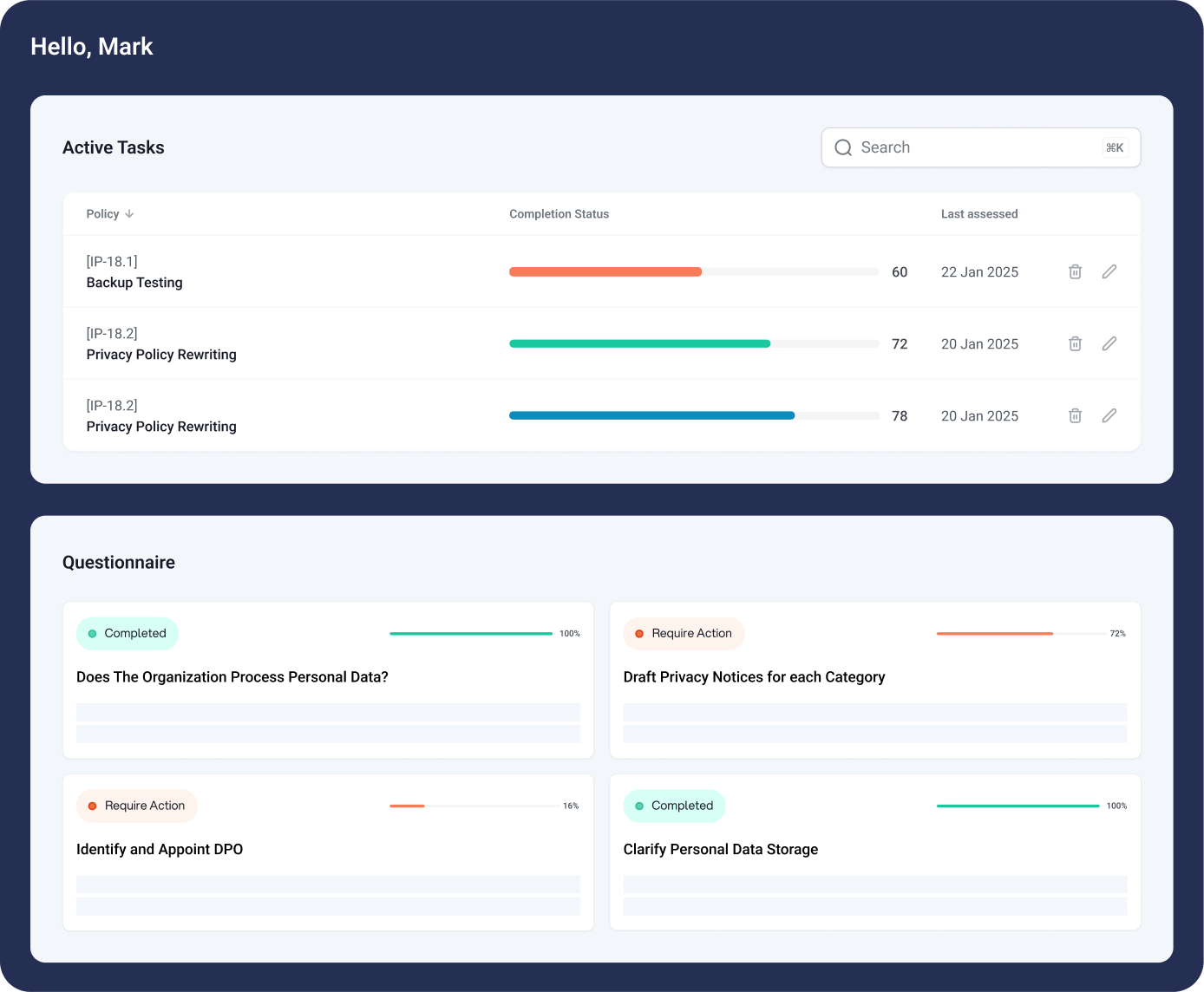
Task: Toggle the Require Action badge on Appoint DPO card
Action: [x=136, y=806]
